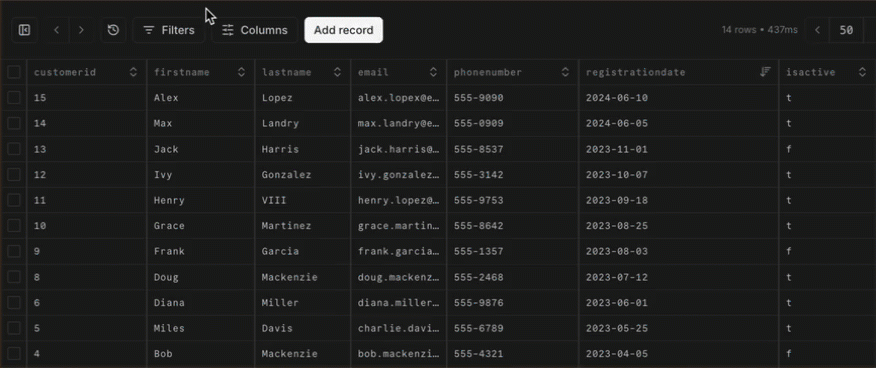Screen dimensions: 876x368
Task: Toggle the select-all rows checkbox
Action: 14,72
